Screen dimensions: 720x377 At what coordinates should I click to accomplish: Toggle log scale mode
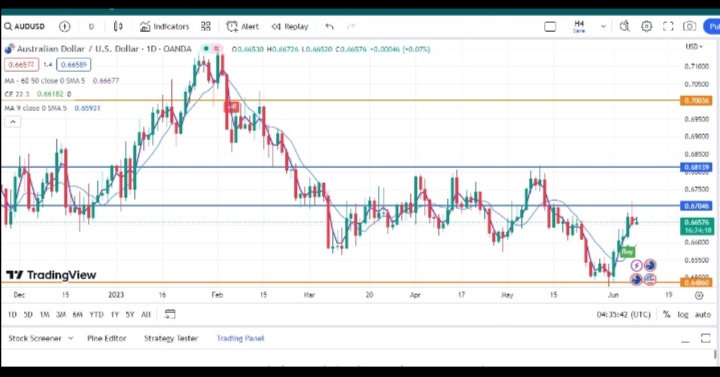(x=683, y=315)
